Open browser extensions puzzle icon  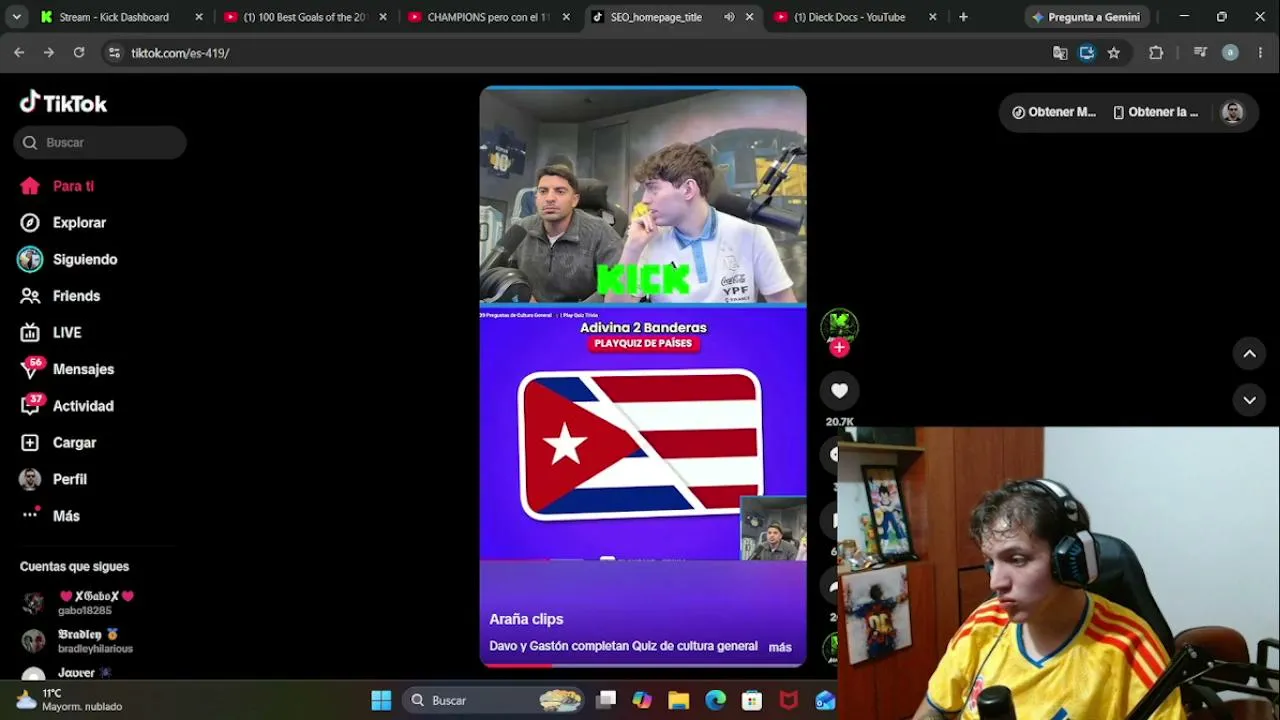pyautogui.click(x=1156, y=53)
